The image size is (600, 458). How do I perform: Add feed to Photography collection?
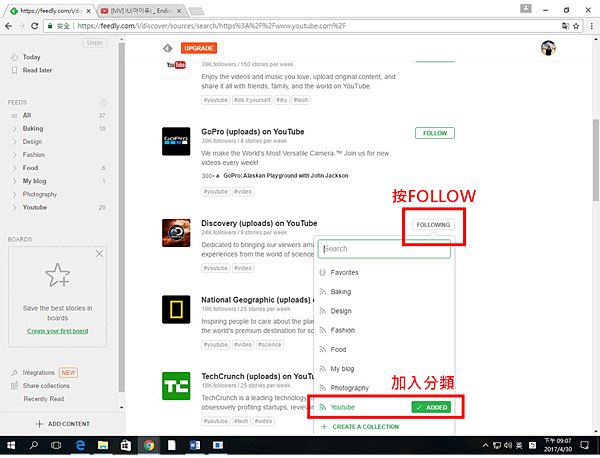click(384, 388)
